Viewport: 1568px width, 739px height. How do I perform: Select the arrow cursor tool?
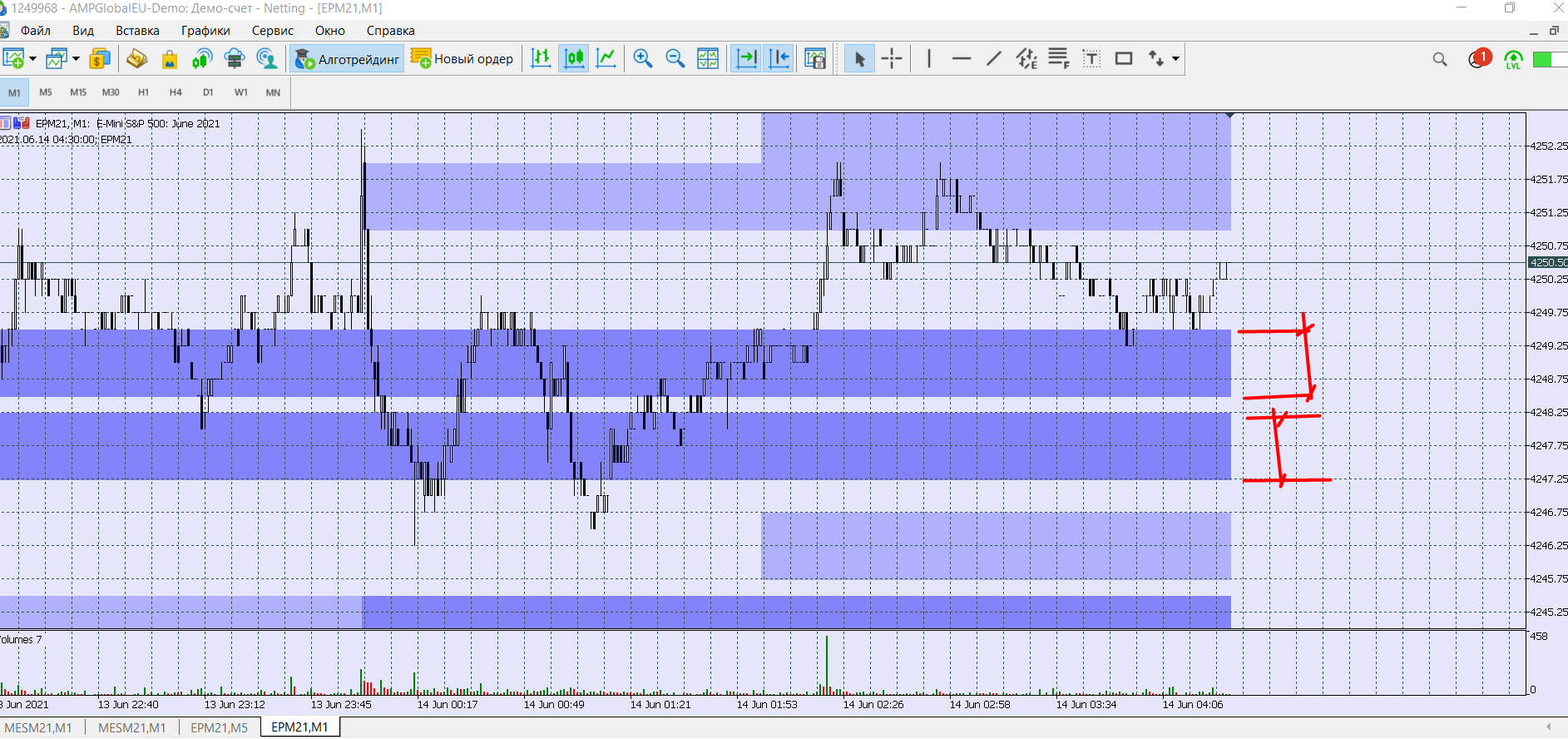[859, 58]
